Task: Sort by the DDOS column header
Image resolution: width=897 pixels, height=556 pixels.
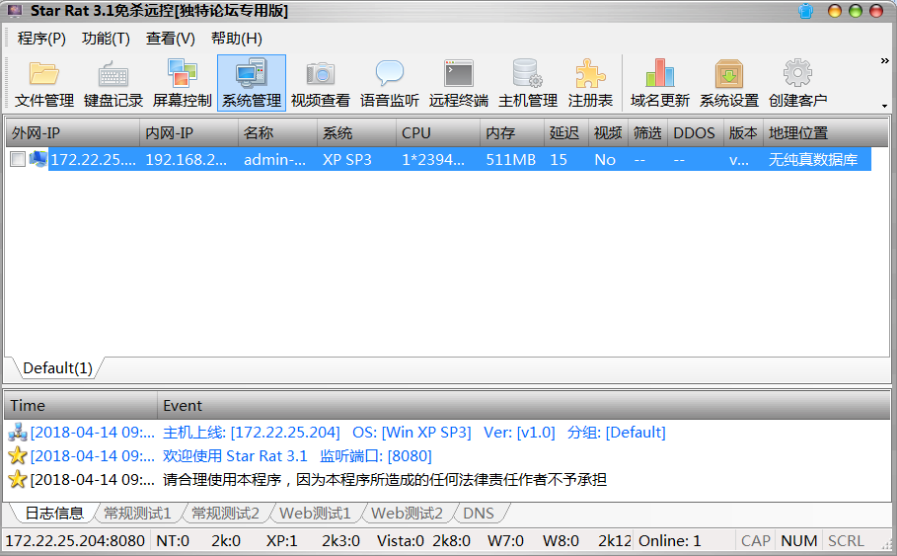Action: 696,133
